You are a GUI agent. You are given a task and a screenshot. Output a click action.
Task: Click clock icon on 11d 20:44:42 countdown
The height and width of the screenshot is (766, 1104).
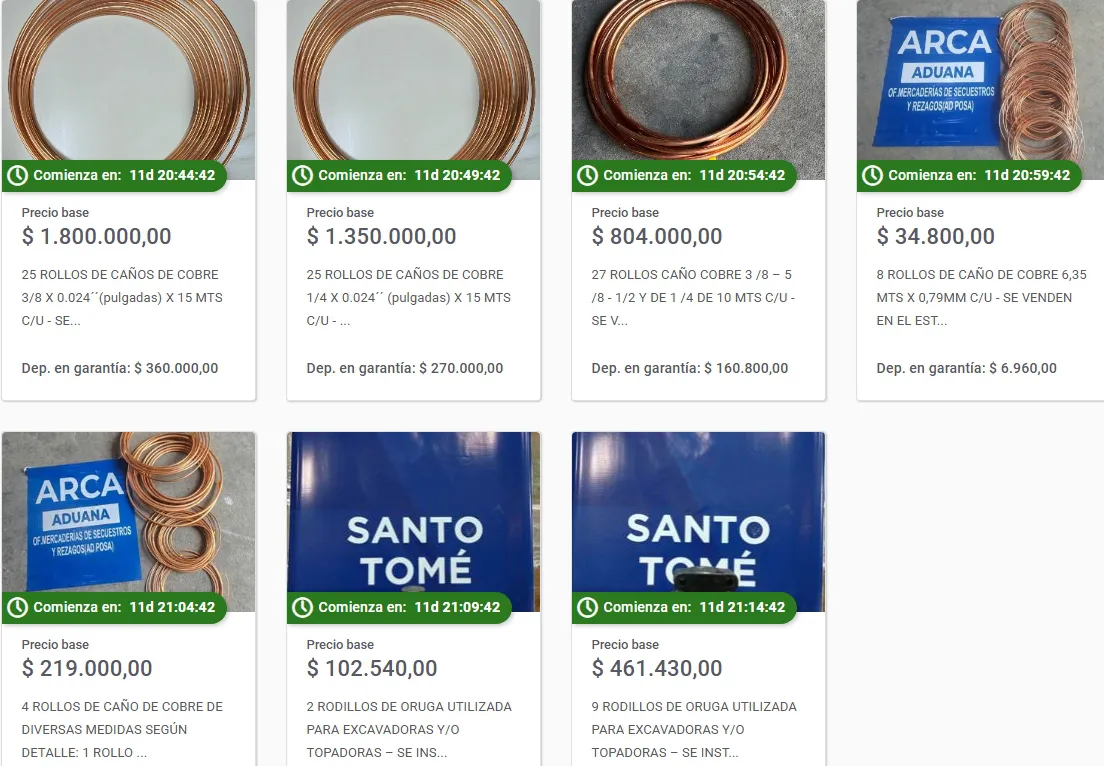[x=18, y=175]
